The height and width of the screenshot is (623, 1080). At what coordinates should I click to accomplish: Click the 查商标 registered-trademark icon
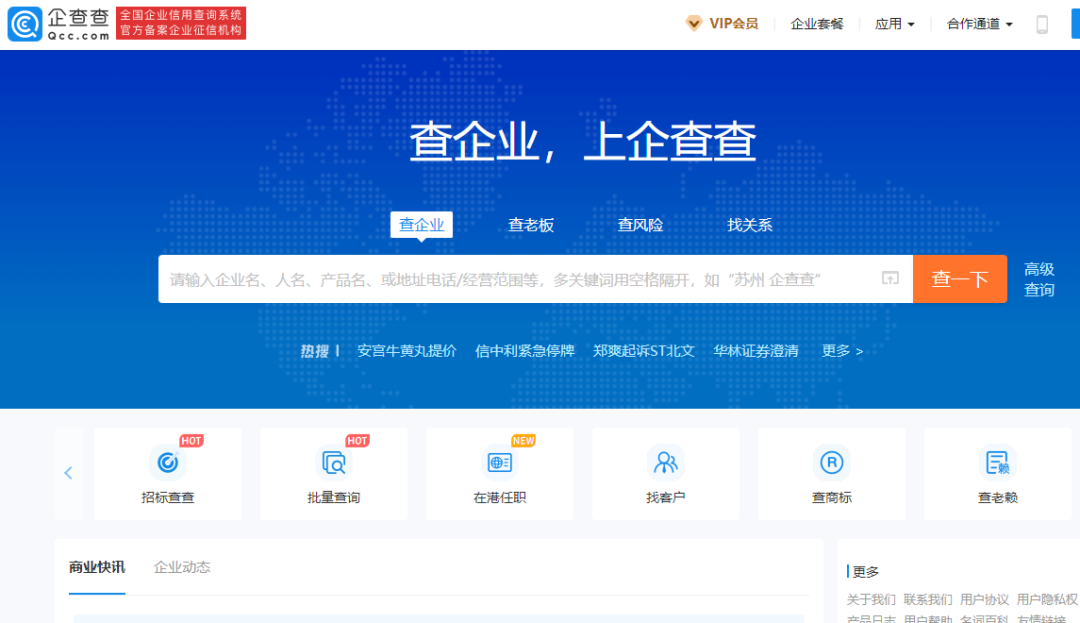[x=831, y=462]
